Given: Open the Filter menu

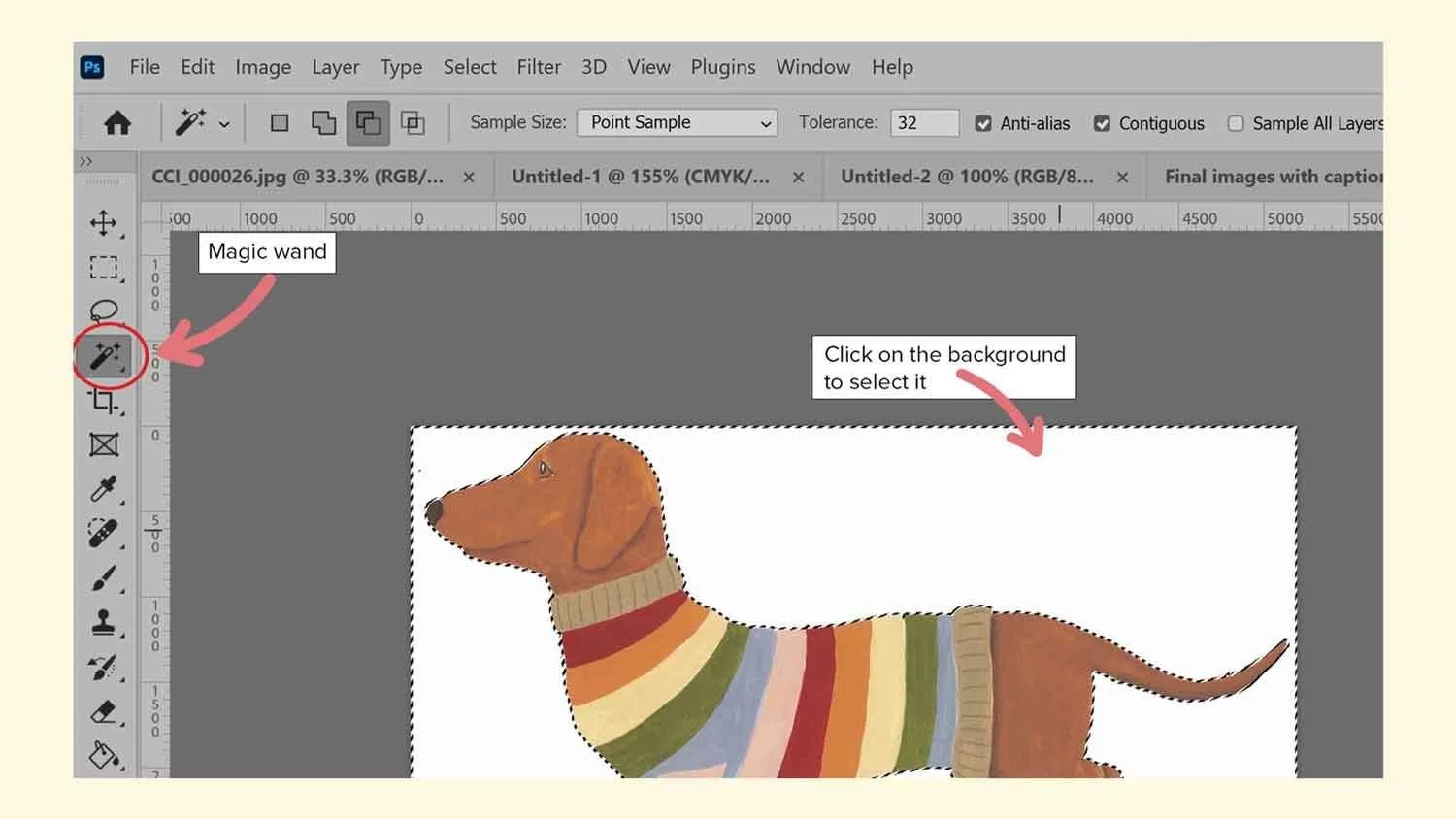Looking at the screenshot, I should pyautogui.click(x=539, y=67).
